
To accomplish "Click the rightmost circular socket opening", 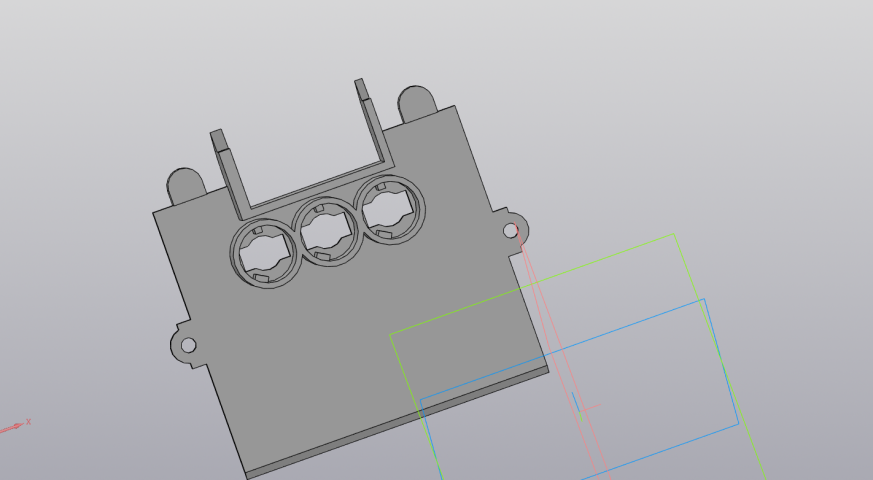I will tap(390, 210).
